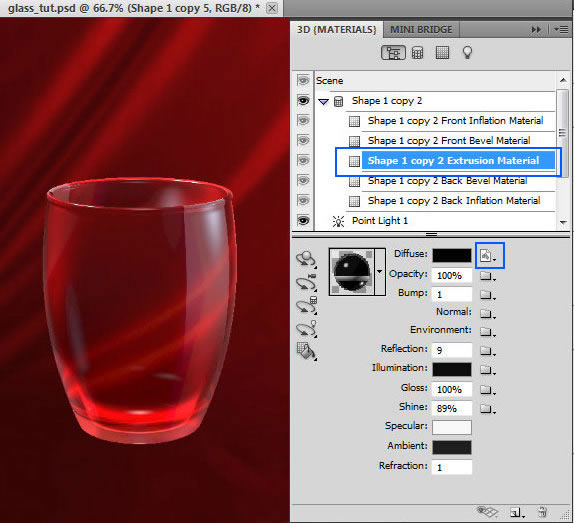The image size is (574, 523).
Task: Select the Filter By Meshes icon
Action: 418,53
